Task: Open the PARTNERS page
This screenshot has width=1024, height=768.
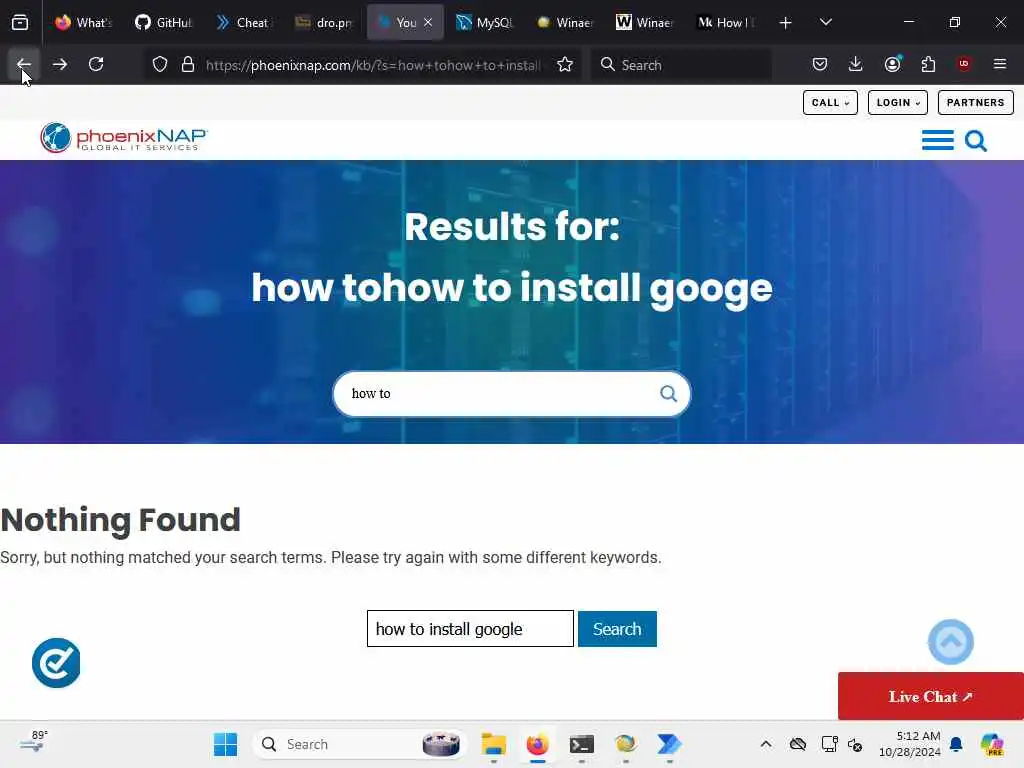Action: tap(976, 103)
